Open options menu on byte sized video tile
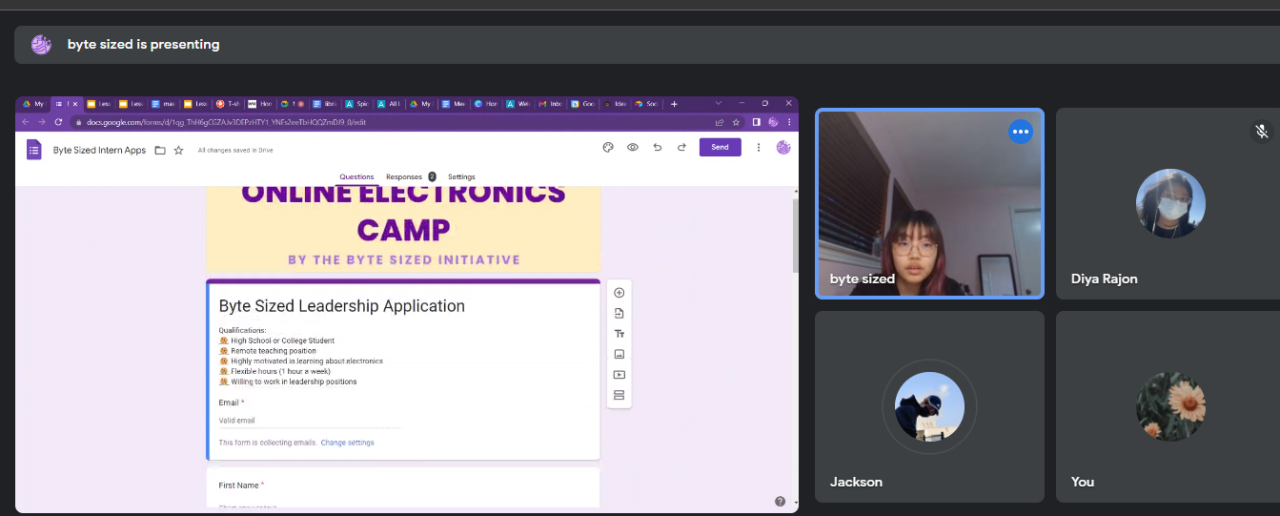 (1020, 132)
